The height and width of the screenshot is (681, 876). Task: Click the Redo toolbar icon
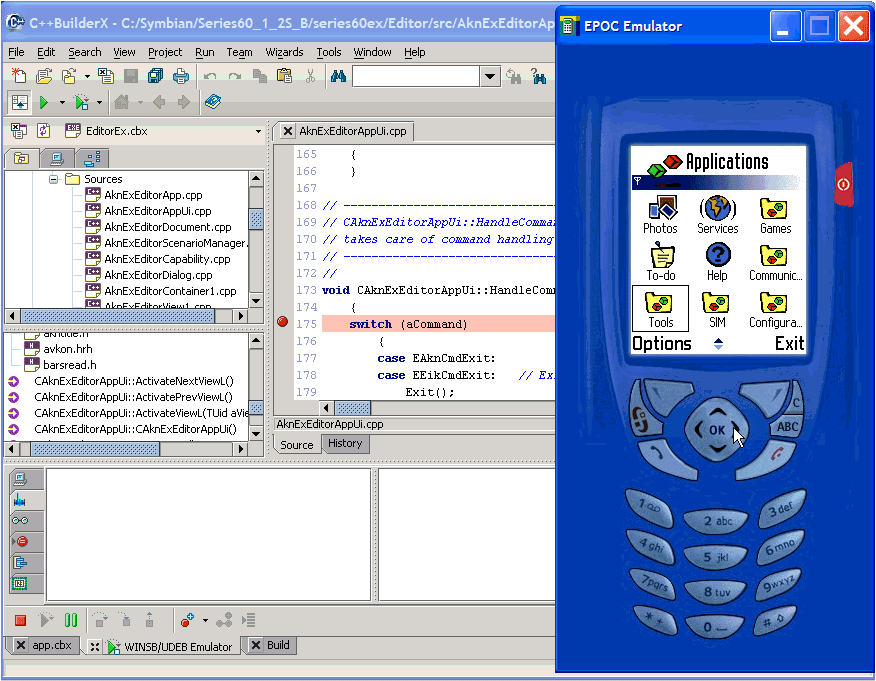click(x=235, y=76)
